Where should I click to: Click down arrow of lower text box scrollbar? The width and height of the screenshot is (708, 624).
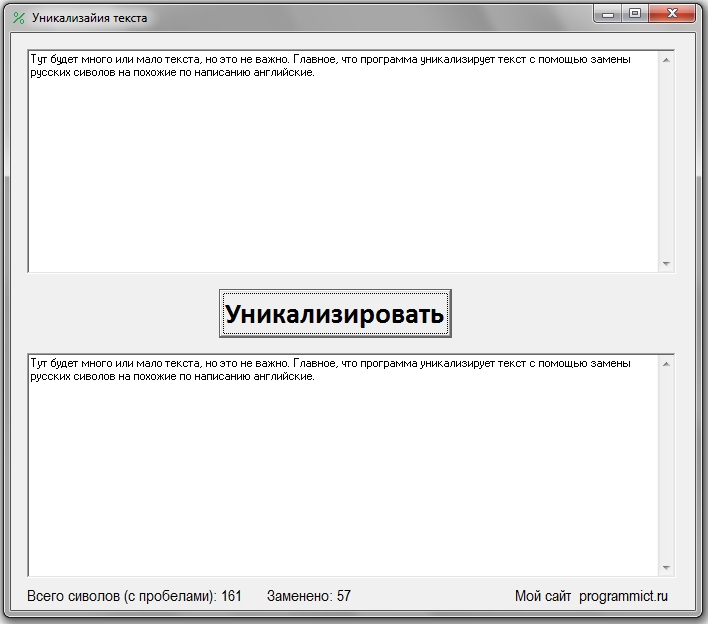[666, 568]
